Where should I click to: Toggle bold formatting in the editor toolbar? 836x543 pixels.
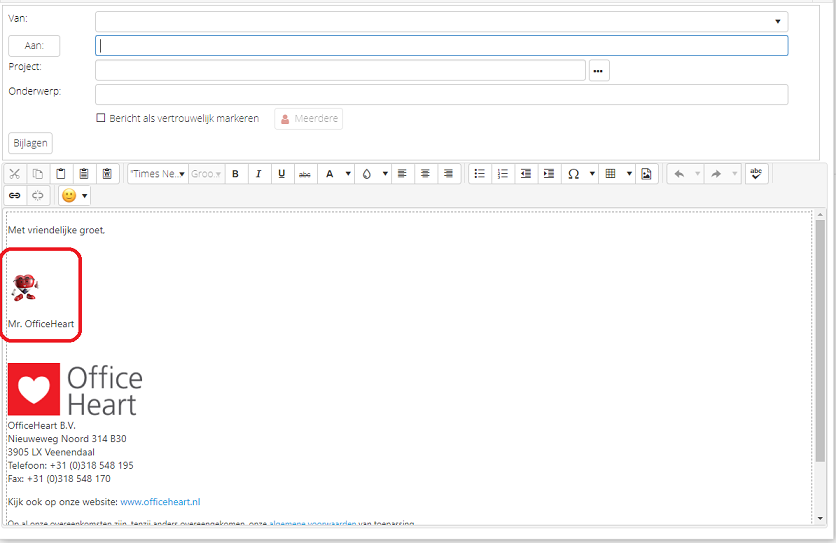click(235, 174)
